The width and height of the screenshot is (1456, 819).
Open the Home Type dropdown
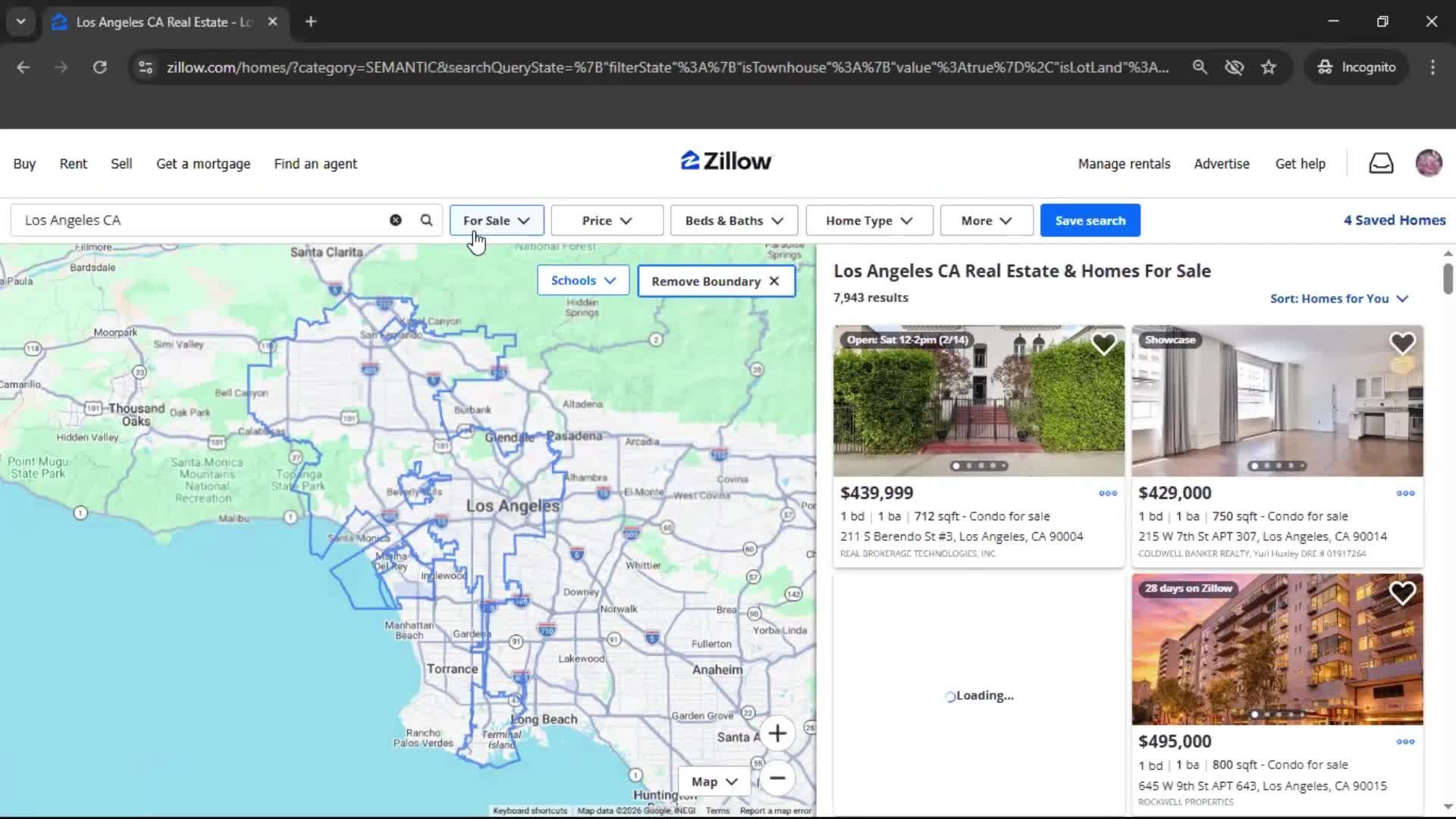click(868, 220)
